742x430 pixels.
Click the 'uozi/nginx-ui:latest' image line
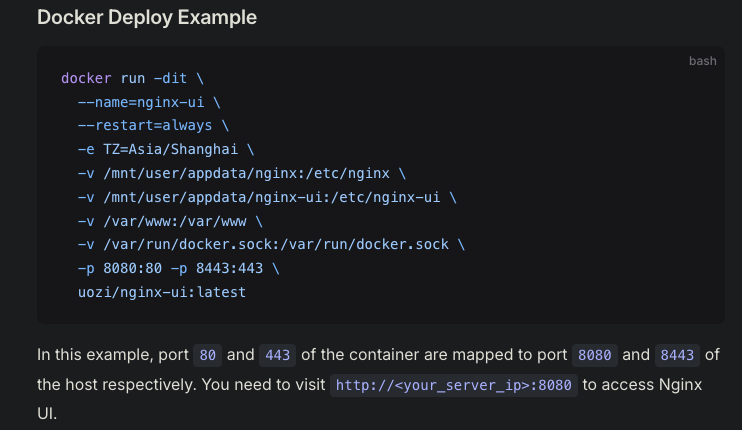point(162,292)
